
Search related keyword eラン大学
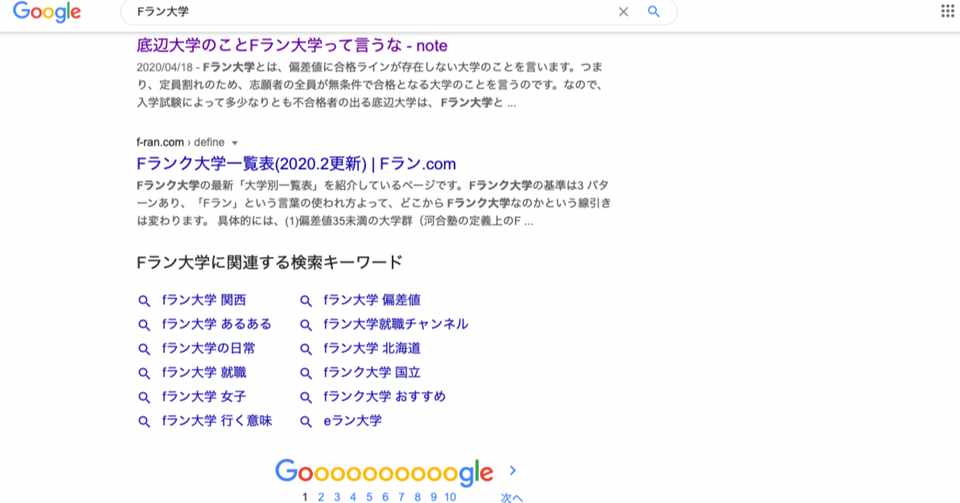tap(353, 420)
